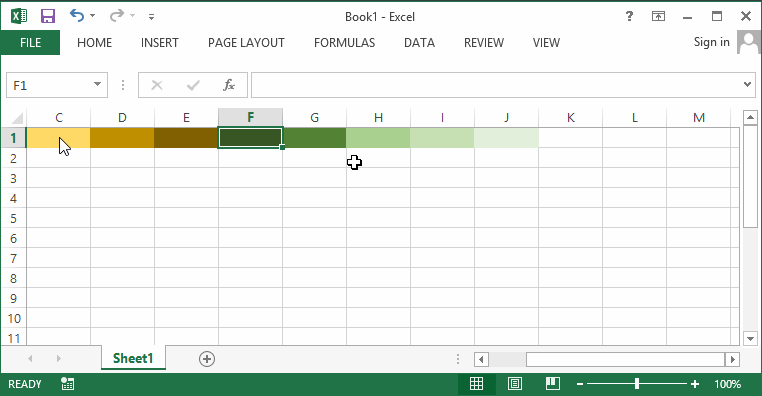Cancel formula entry with the X icon
This screenshot has height=396, width=762.
[x=156, y=86]
